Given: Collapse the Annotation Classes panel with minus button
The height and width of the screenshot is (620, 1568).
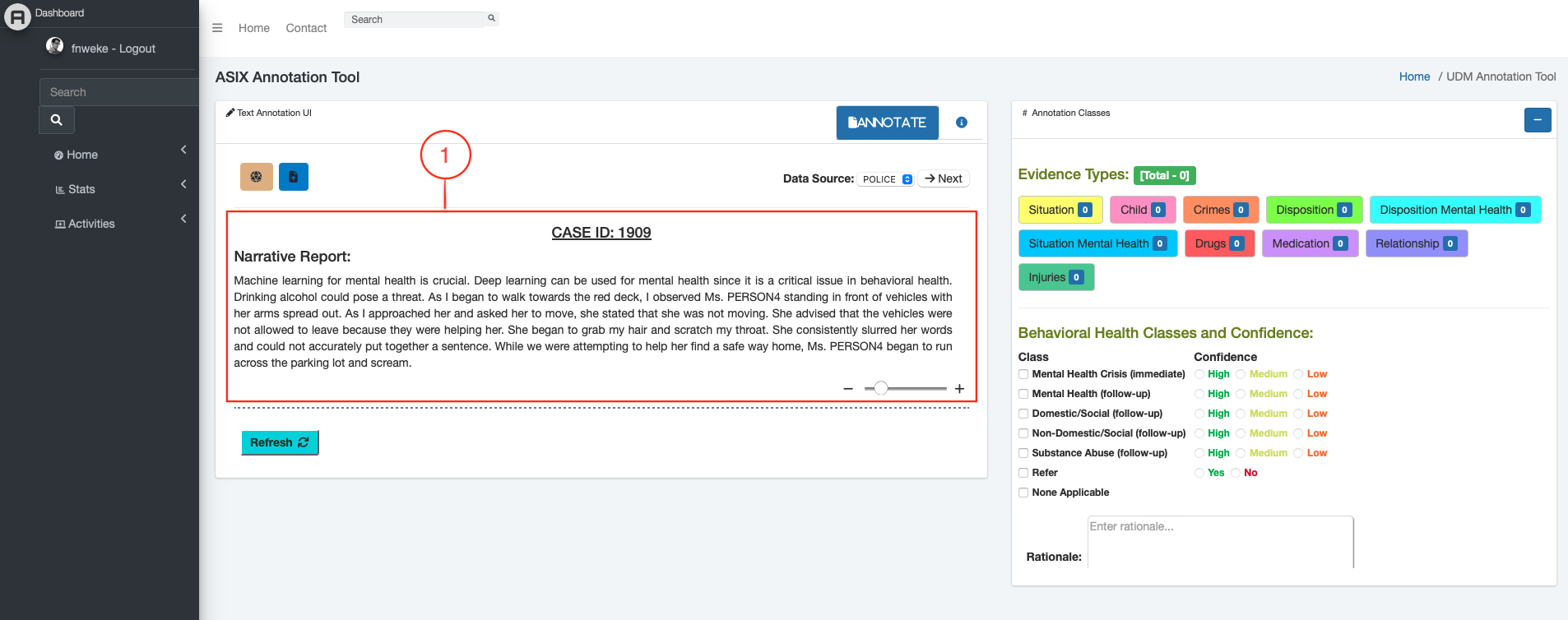Looking at the screenshot, I should coord(1537,120).
